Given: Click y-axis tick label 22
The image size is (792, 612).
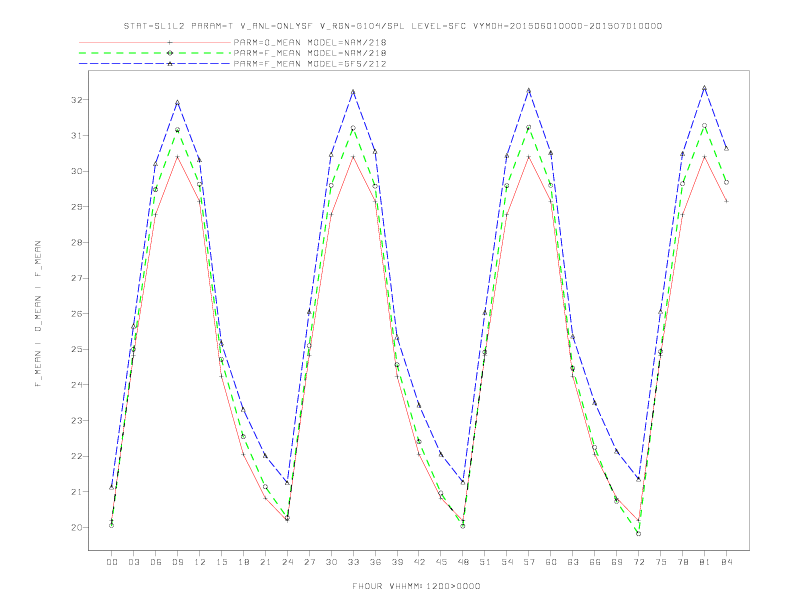Looking at the screenshot, I should tap(76, 456).
